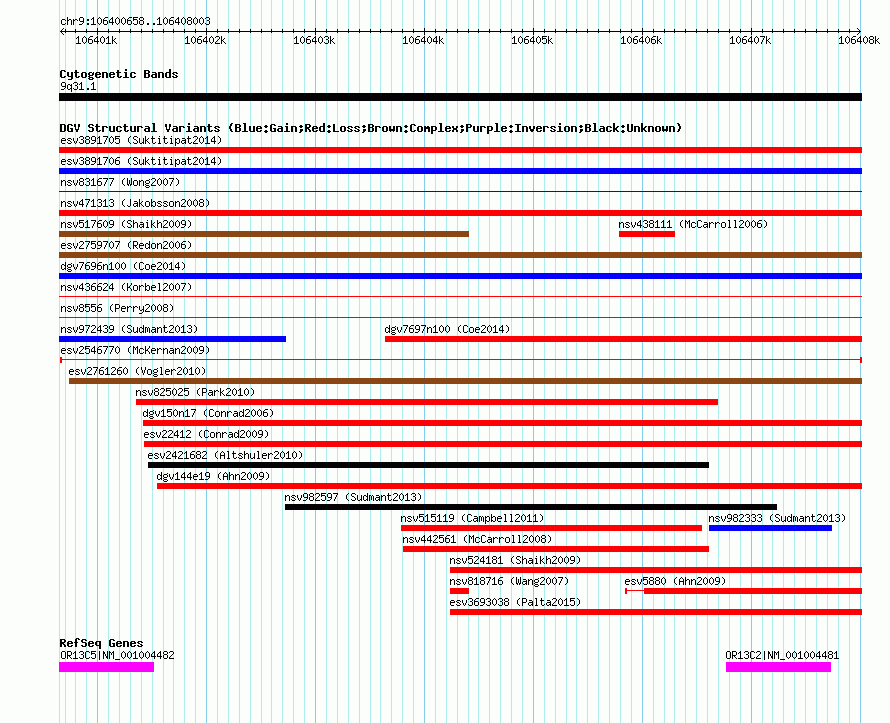Viewport: 890px width, 723px height.
Task: Select the brown esv2759707 complex bar
Action: [460, 255]
